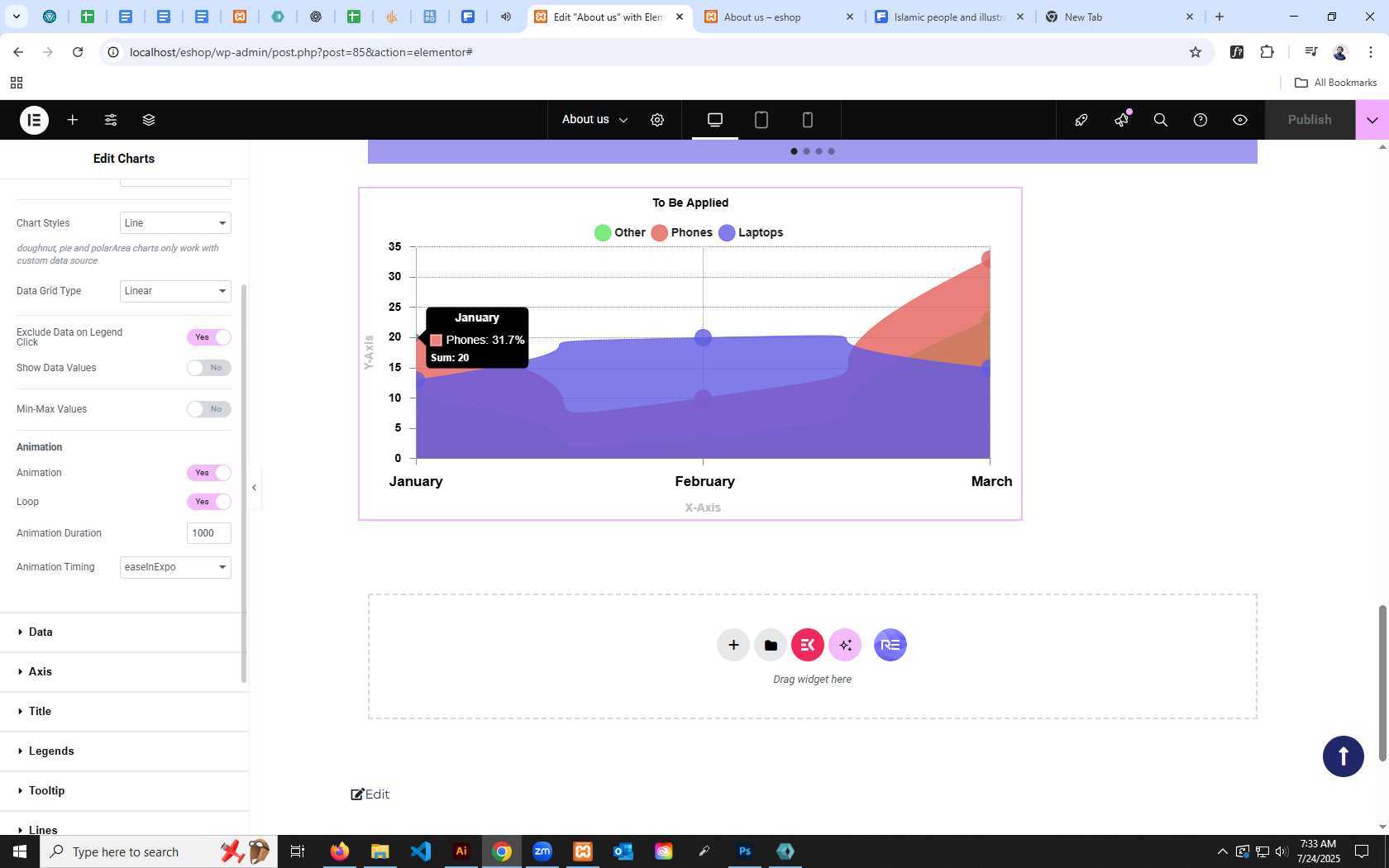This screenshot has height=868, width=1389.
Task: Open the What's New megaphone icon
Action: click(1121, 120)
